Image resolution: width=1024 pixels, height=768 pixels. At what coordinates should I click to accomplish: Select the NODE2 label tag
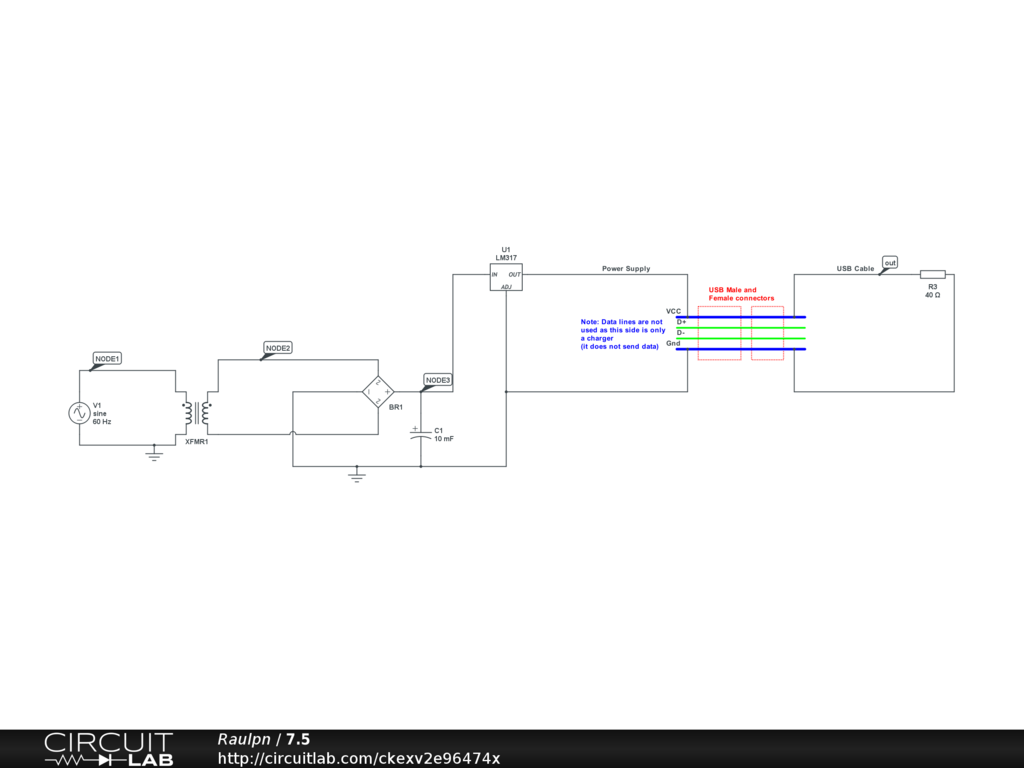[277, 348]
